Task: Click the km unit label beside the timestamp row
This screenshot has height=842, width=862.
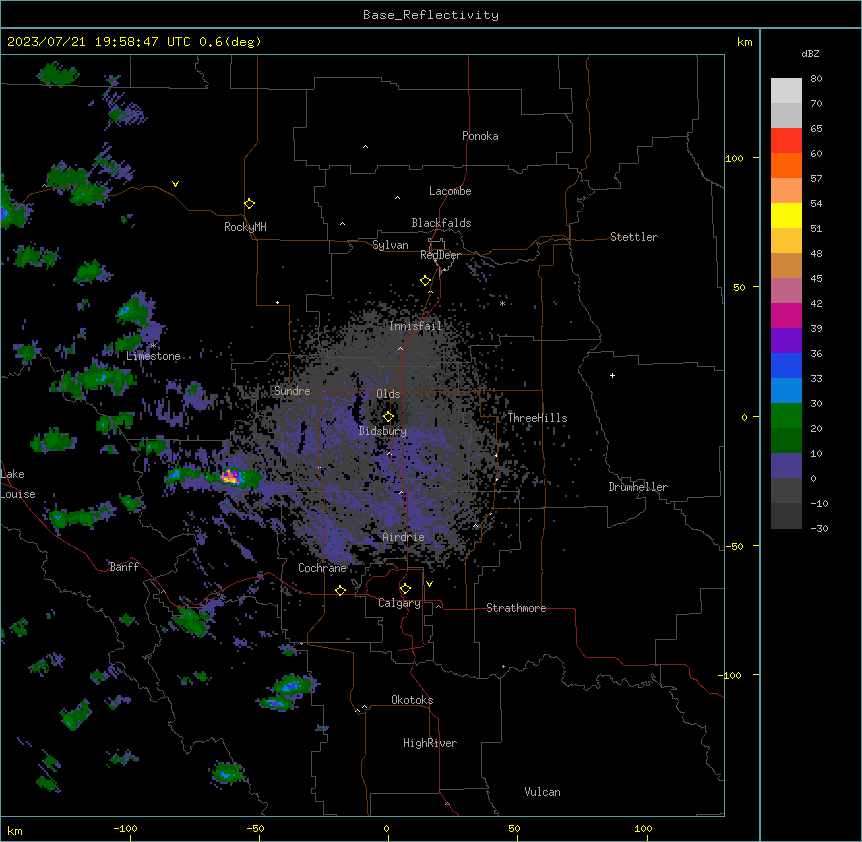Action: point(744,42)
